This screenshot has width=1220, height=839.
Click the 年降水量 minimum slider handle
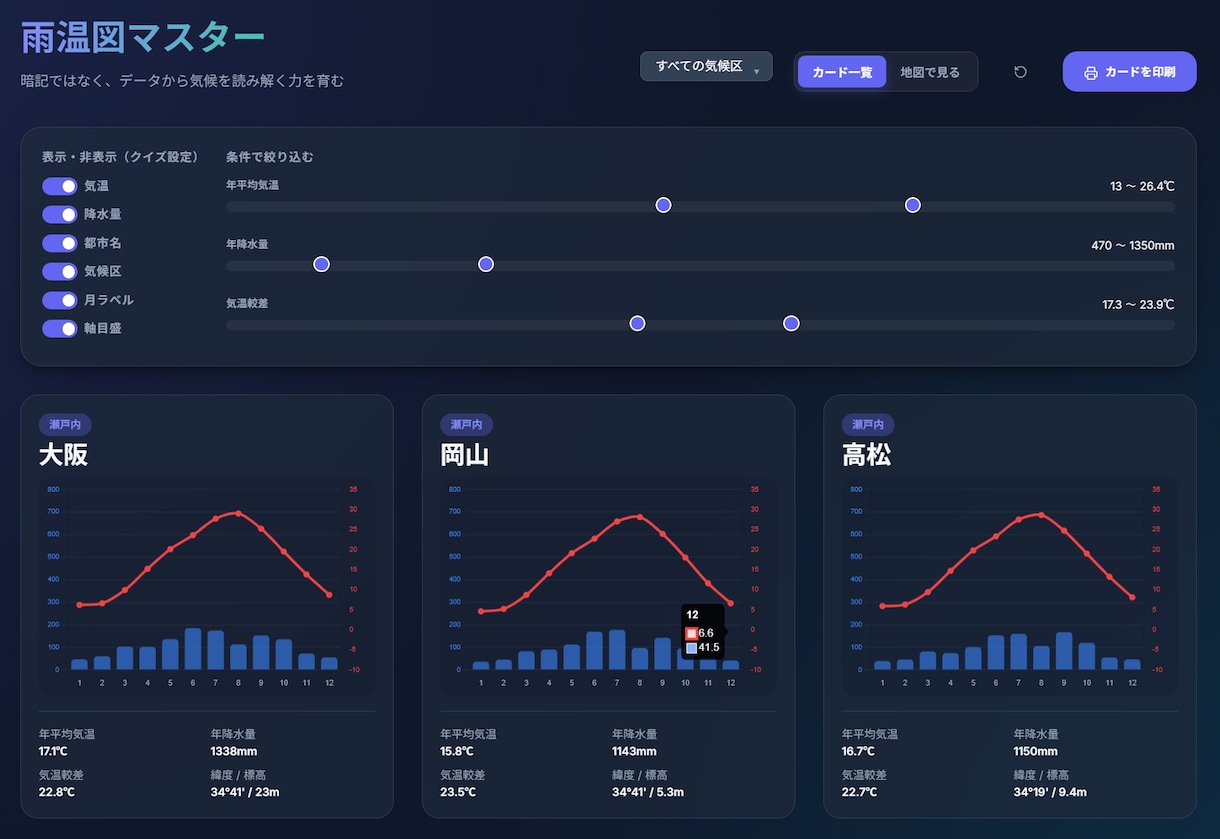[321, 264]
